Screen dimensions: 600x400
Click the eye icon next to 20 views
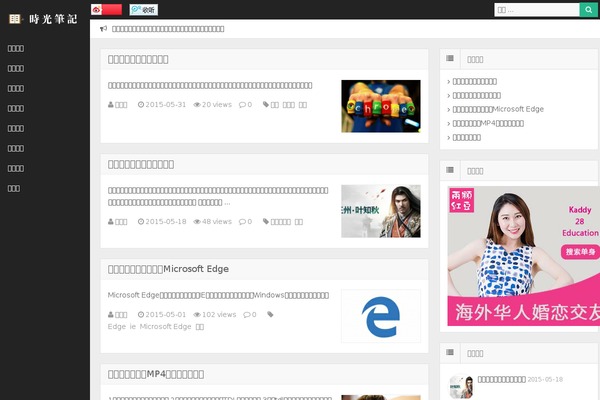(197, 105)
